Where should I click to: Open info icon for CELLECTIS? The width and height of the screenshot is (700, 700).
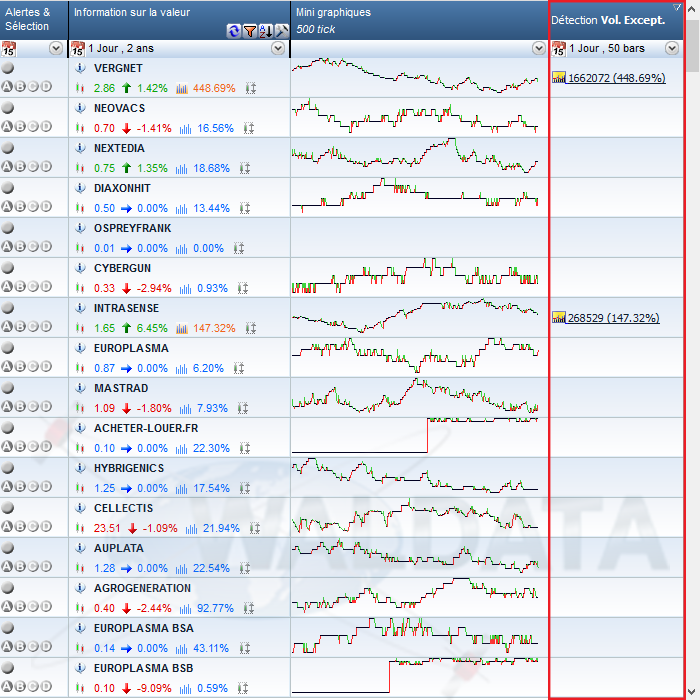tap(80, 508)
